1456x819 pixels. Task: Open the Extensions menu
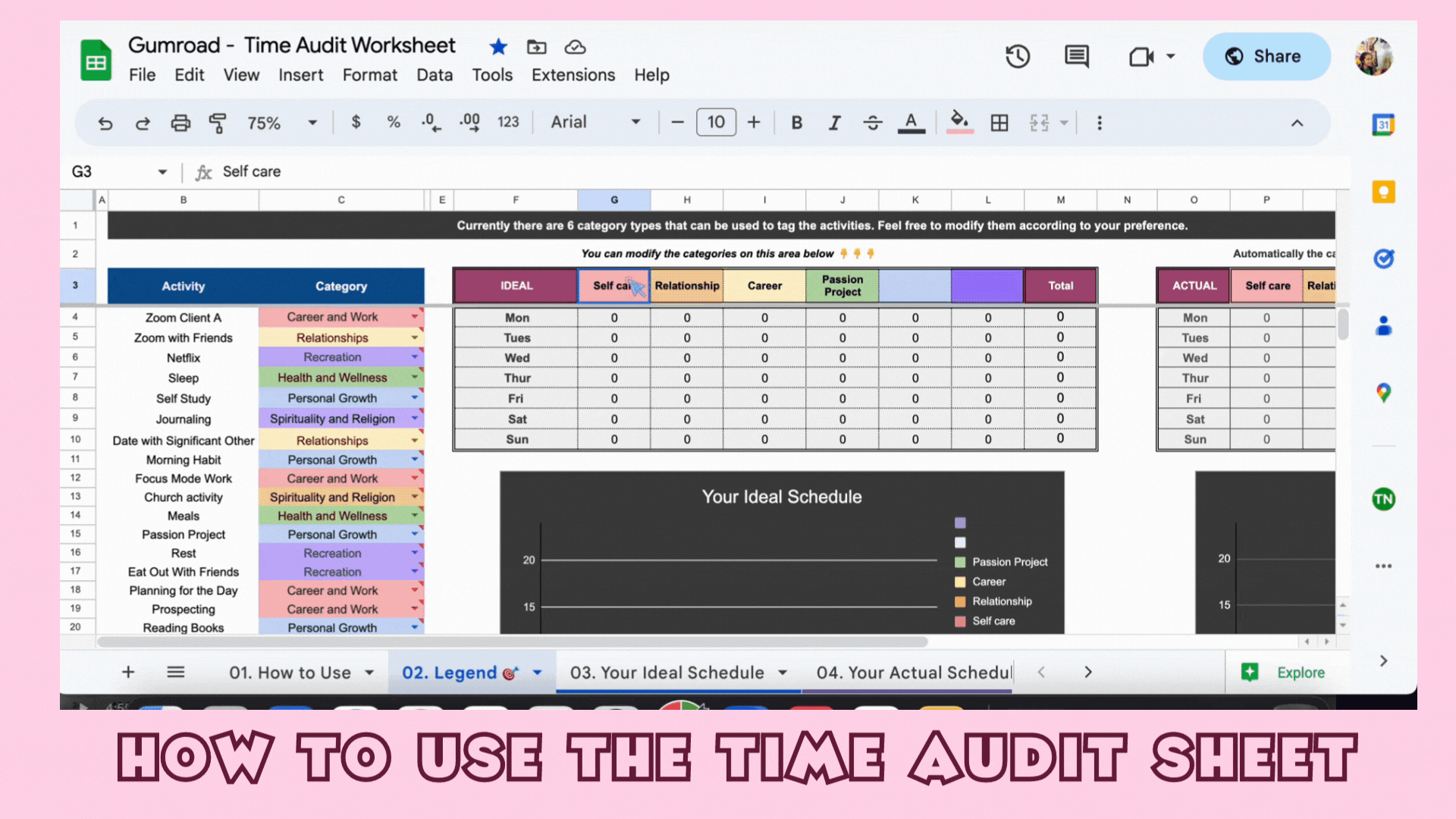(573, 75)
